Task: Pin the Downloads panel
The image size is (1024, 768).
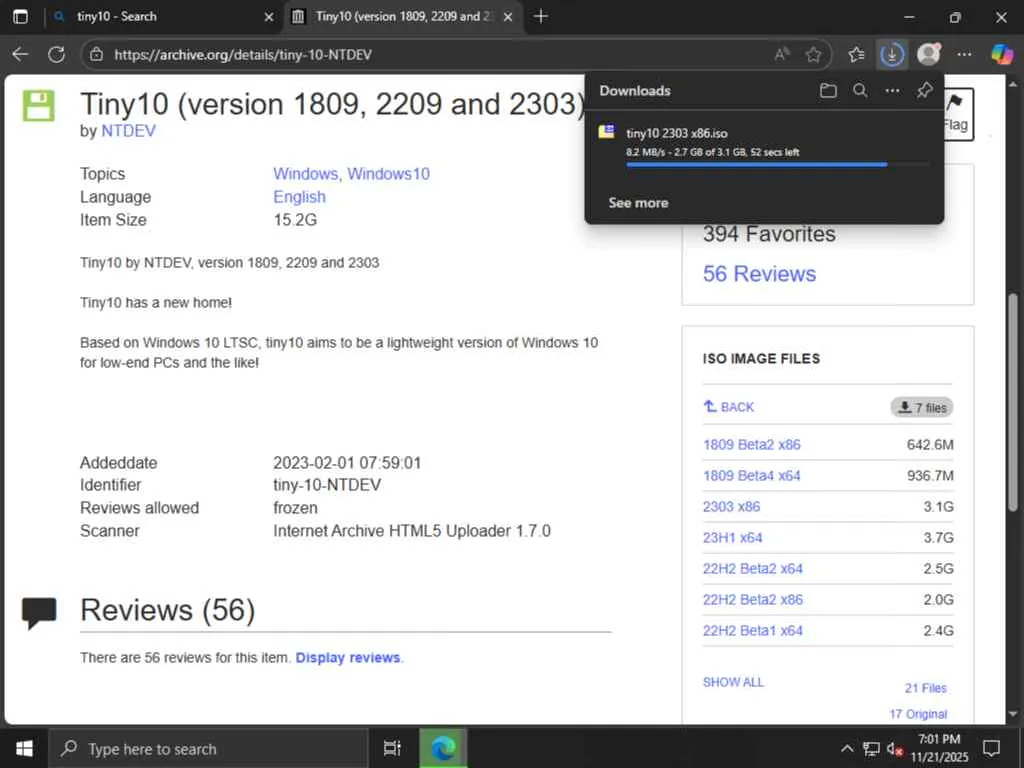Action: point(924,91)
